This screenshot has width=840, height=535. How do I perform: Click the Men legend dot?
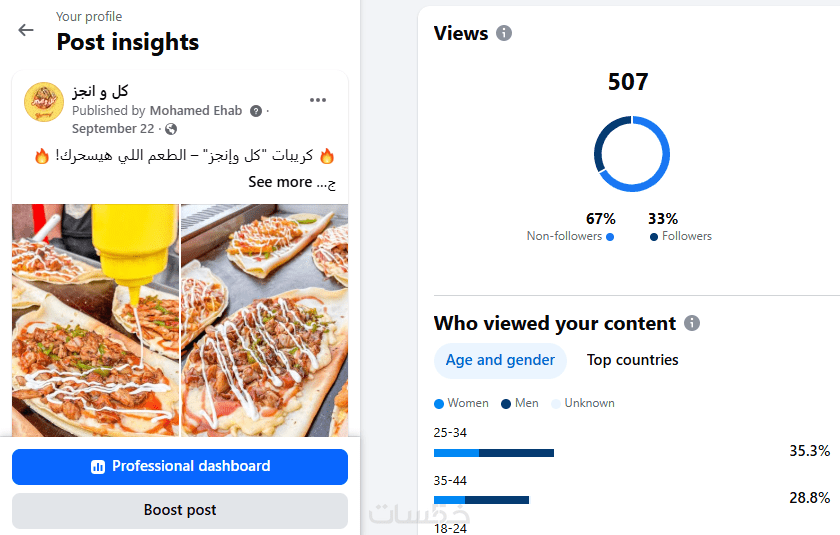(x=506, y=404)
